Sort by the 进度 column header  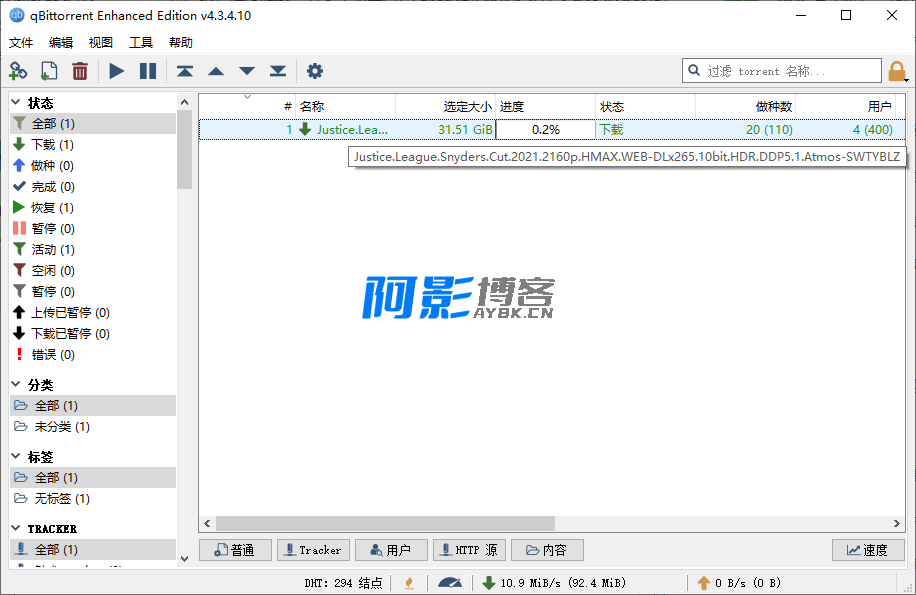(546, 106)
